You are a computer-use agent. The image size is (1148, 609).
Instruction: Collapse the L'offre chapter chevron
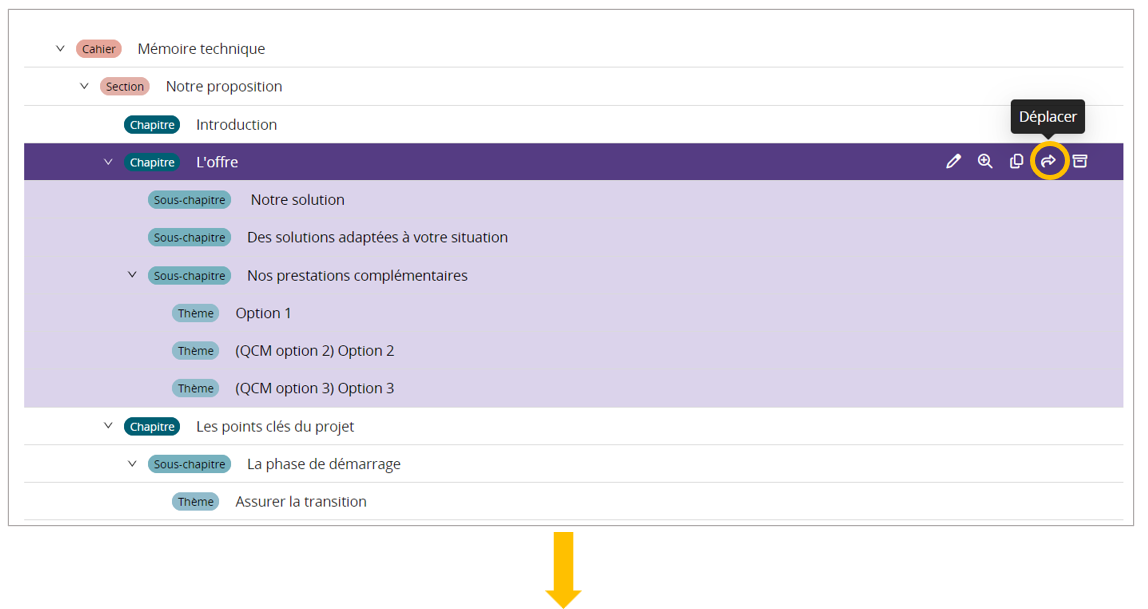108,162
